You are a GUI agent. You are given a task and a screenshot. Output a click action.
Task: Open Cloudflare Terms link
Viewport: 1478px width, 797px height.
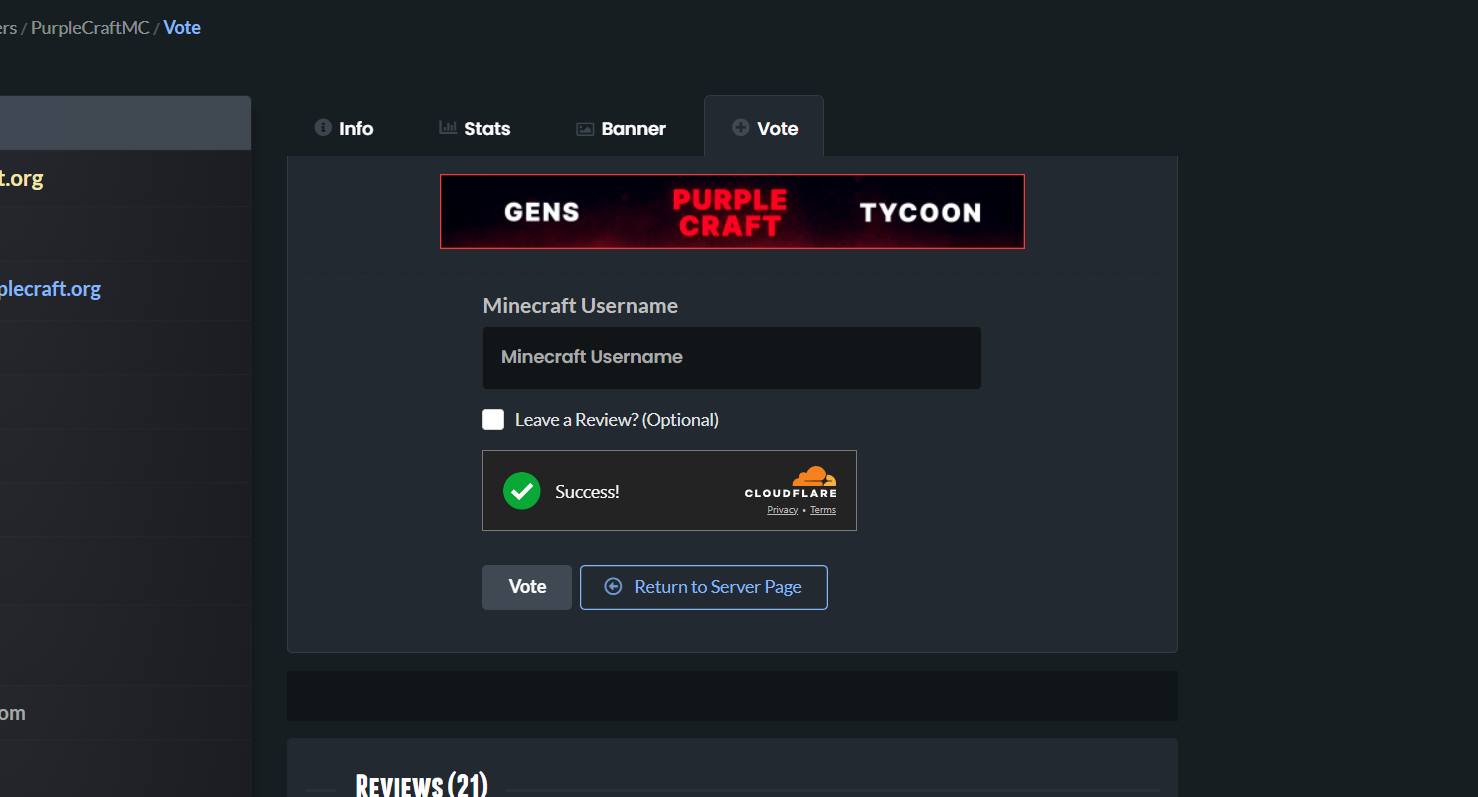click(x=823, y=510)
